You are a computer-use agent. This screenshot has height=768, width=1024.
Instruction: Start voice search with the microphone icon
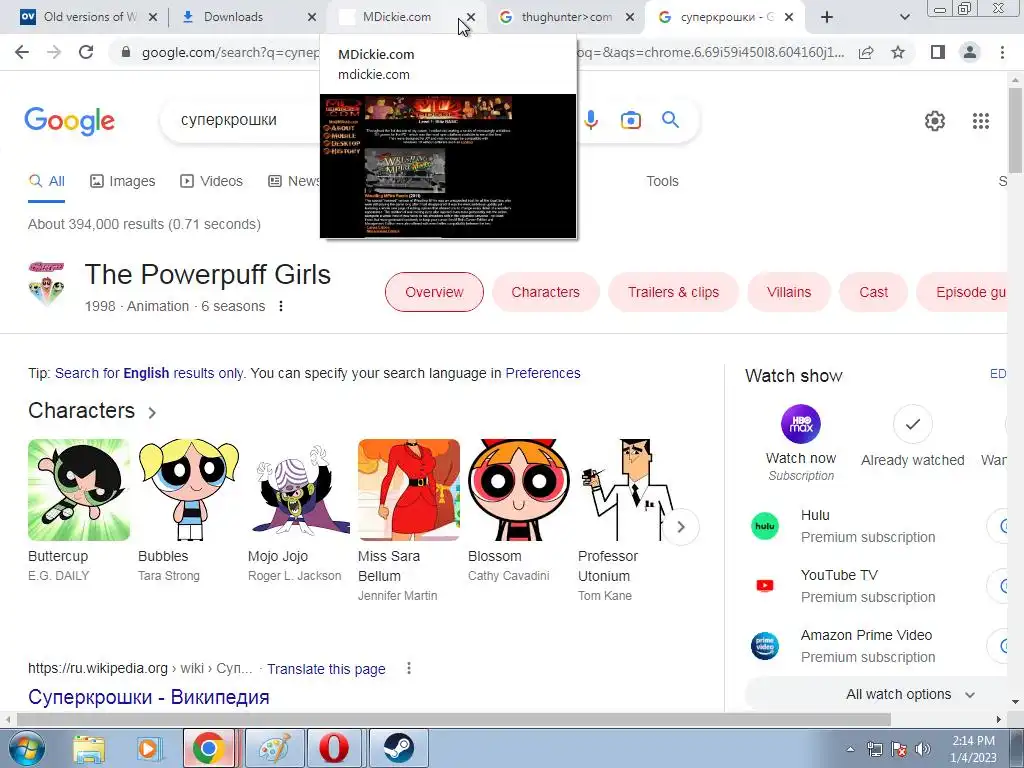(x=591, y=120)
